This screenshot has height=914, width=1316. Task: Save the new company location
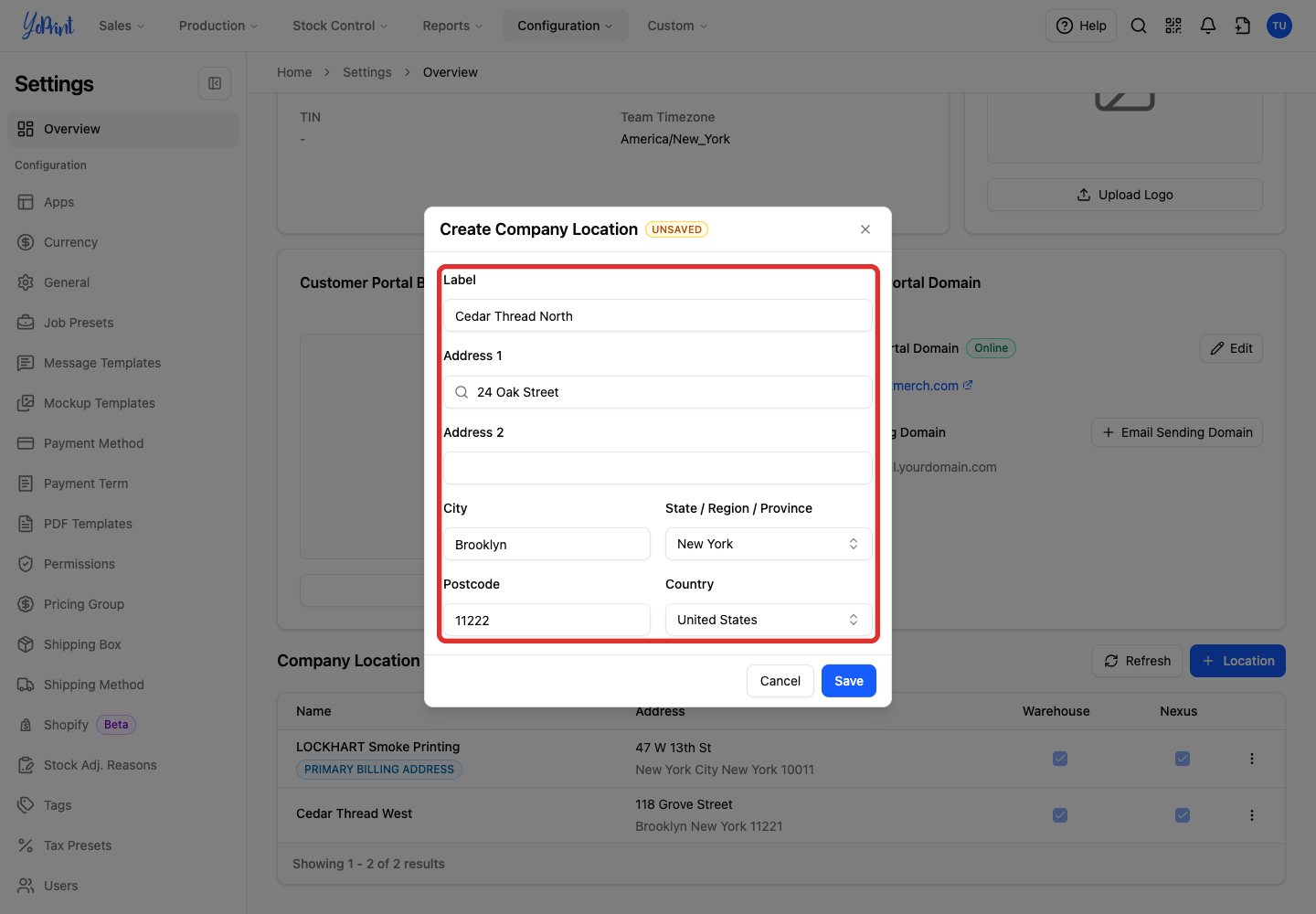[849, 681]
